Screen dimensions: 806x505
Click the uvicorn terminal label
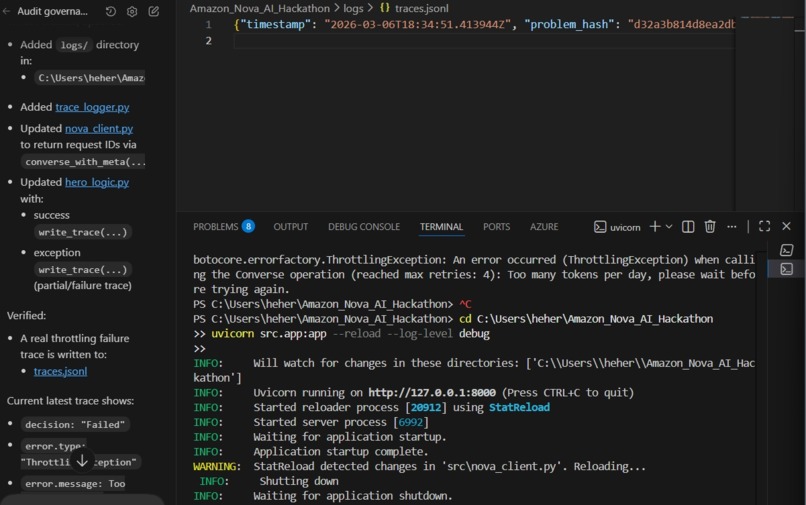(x=617, y=227)
